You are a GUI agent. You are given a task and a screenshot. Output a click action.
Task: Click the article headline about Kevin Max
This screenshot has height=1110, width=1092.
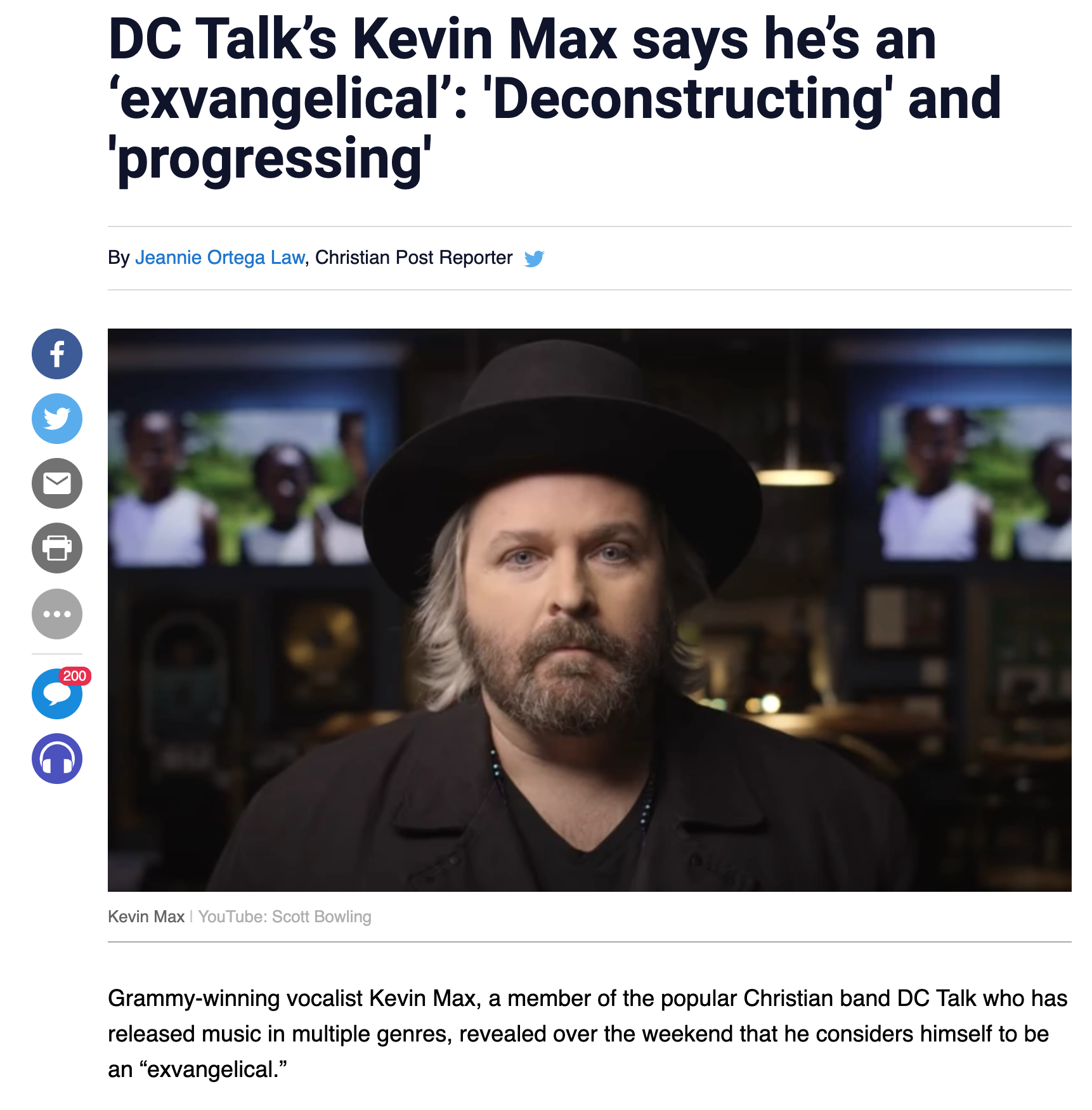point(554,100)
